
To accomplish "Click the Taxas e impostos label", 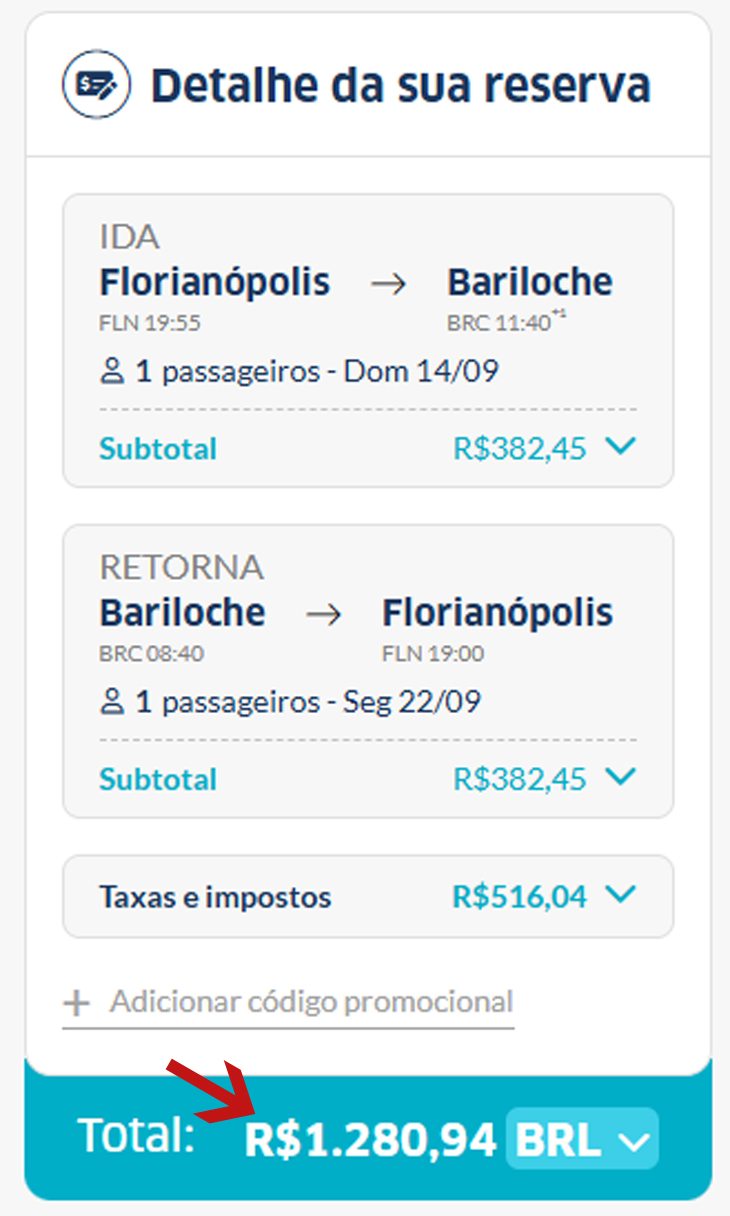I will 215,897.
